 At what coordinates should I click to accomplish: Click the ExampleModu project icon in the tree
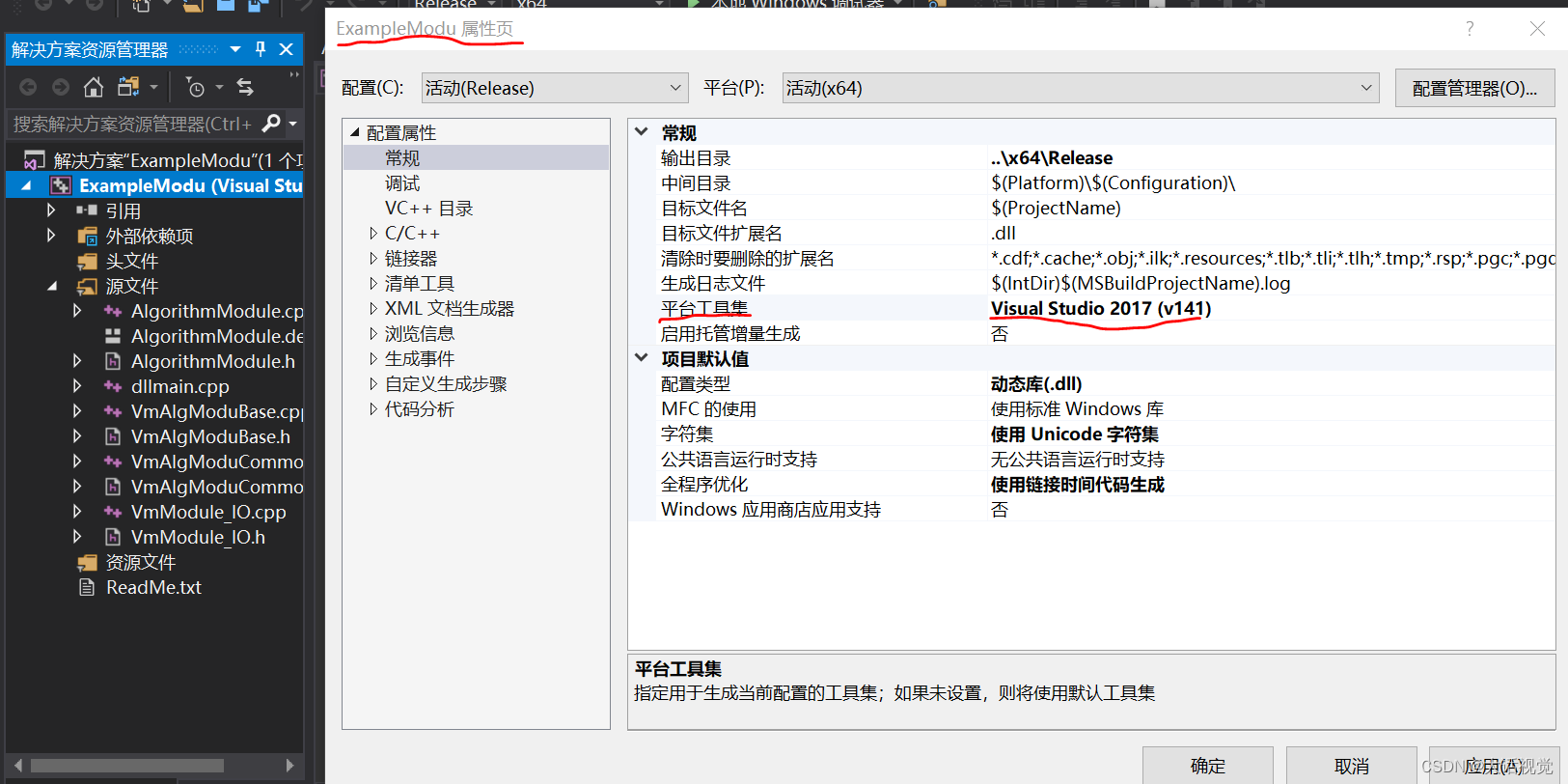click(x=61, y=185)
